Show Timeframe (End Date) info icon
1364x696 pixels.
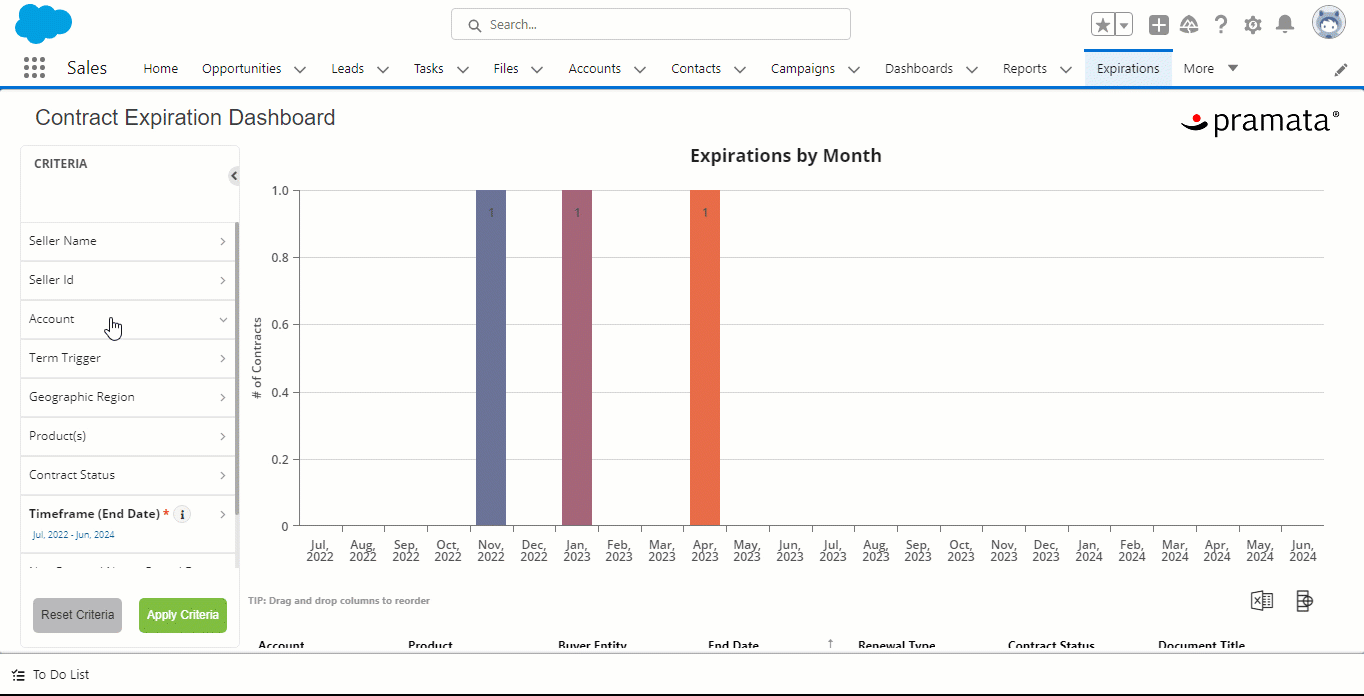[182, 514]
